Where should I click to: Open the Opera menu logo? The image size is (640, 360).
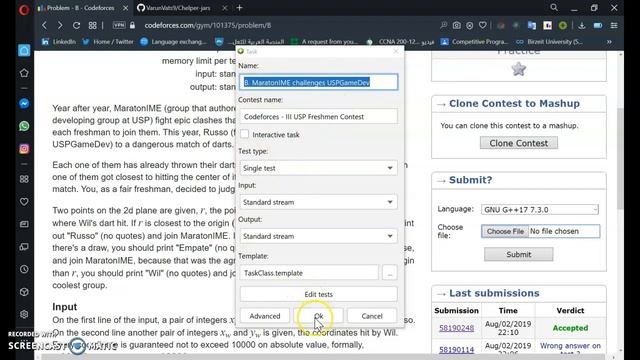(x=24, y=9)
